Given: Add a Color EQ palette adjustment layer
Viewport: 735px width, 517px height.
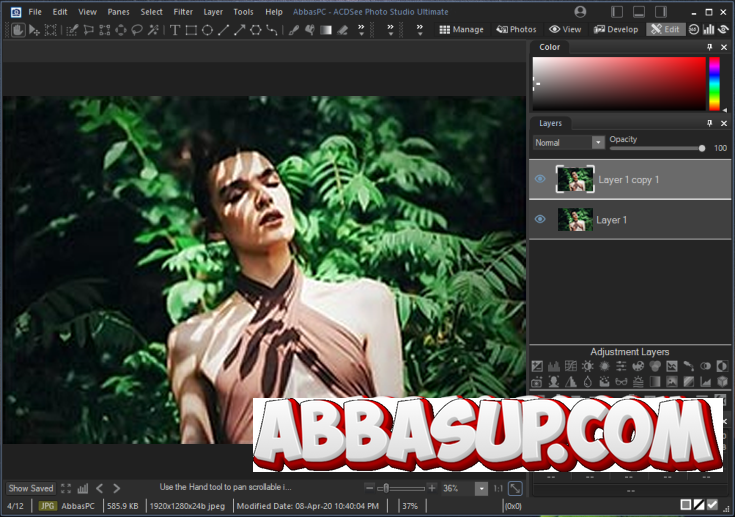Looking at the screenshot, I should [638, 366].
